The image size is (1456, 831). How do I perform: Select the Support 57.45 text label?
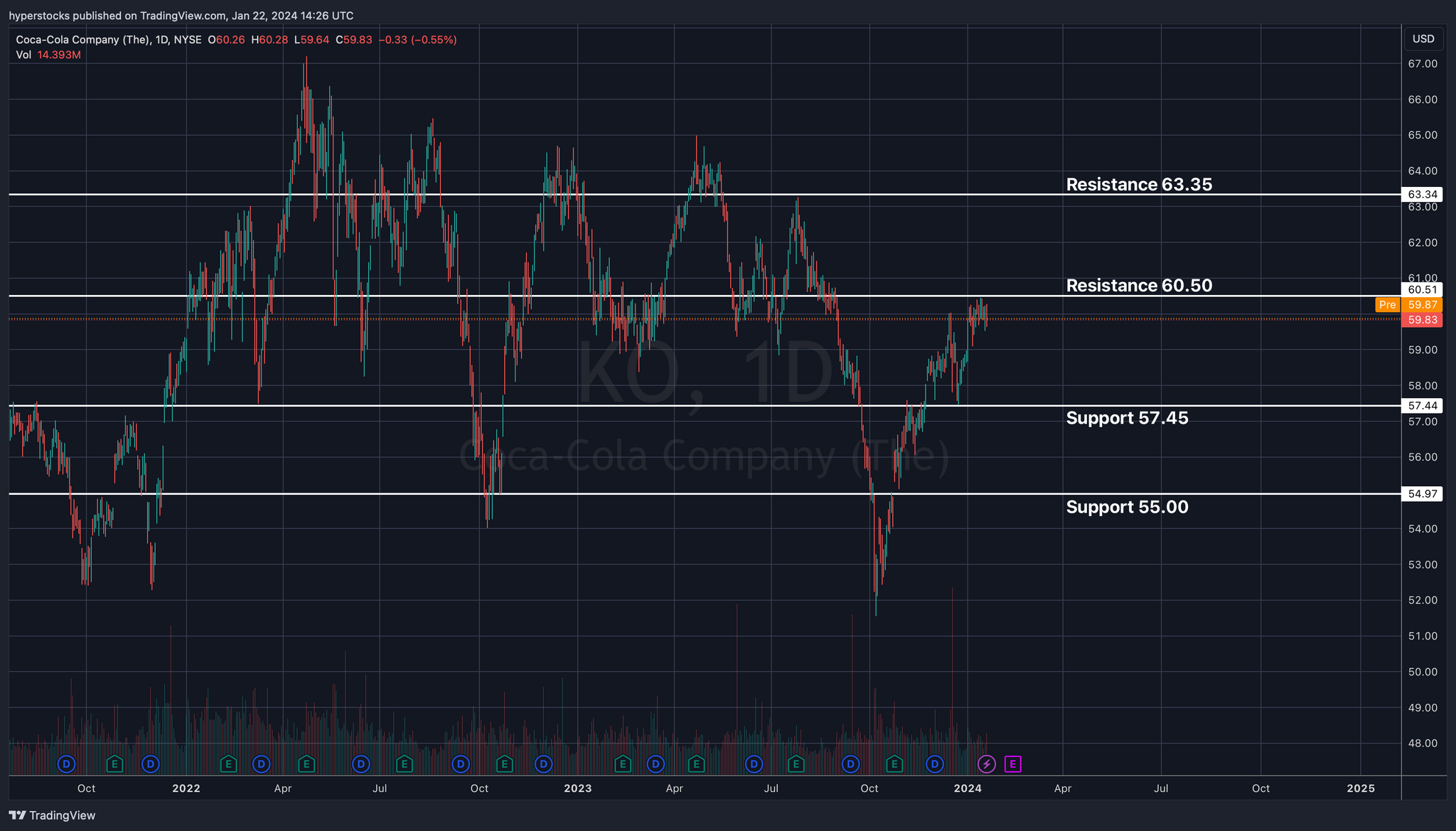pos(1127,418)
